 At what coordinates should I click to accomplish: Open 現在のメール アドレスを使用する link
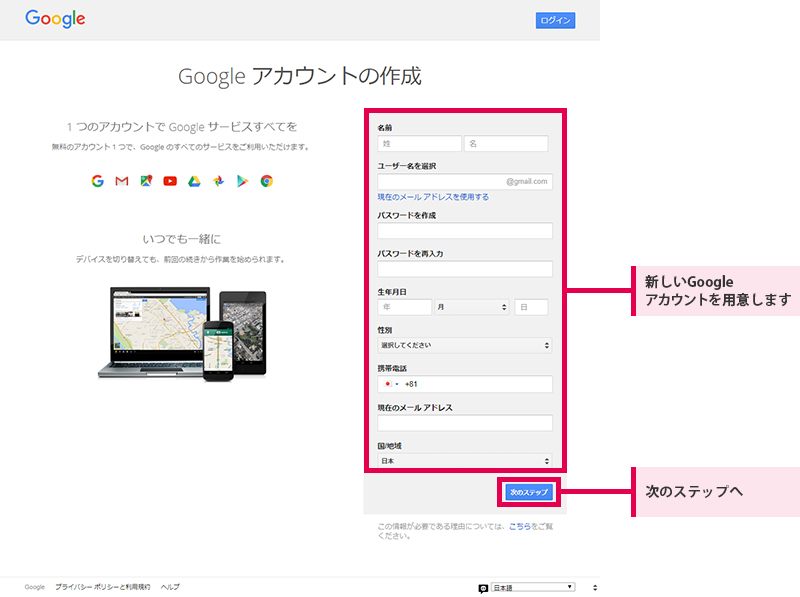click(433, 197)
